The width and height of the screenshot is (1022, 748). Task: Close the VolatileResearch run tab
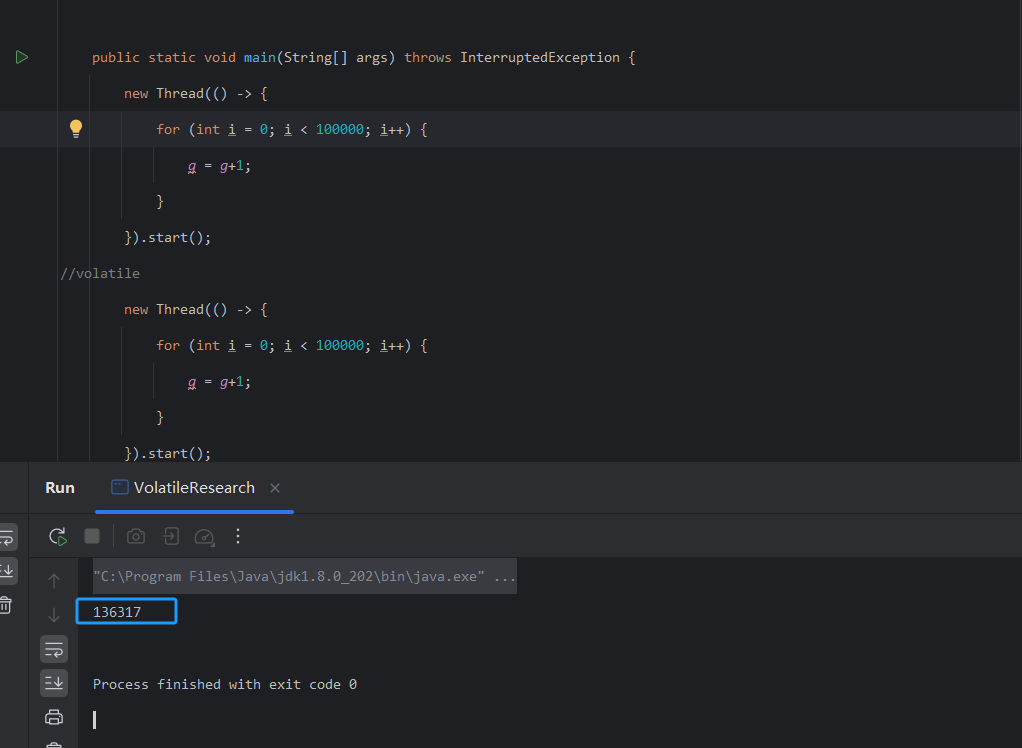click(275, 488)
